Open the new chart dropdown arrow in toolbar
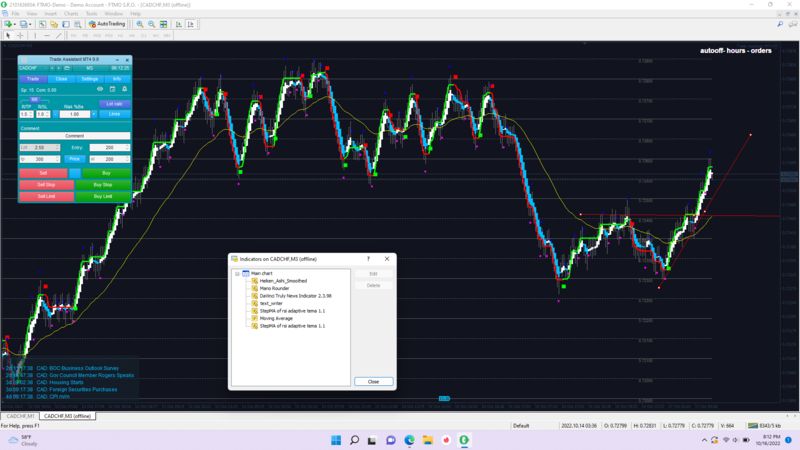 (14, 23)
